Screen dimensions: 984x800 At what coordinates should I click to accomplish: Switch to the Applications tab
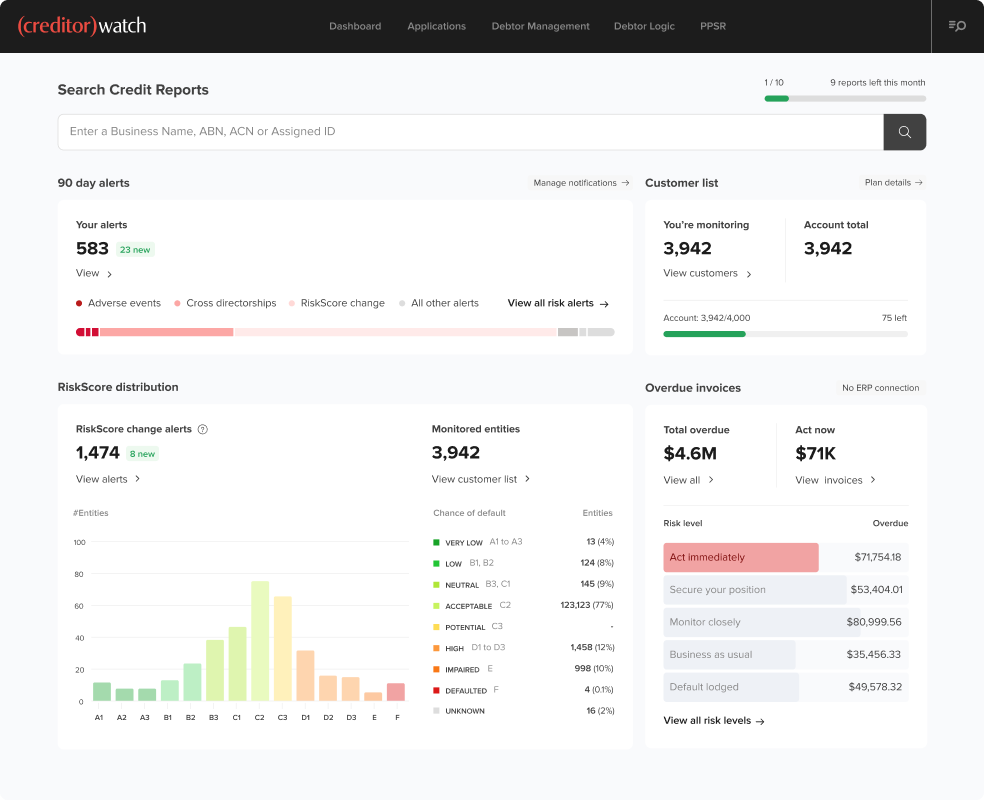(436, 26)
